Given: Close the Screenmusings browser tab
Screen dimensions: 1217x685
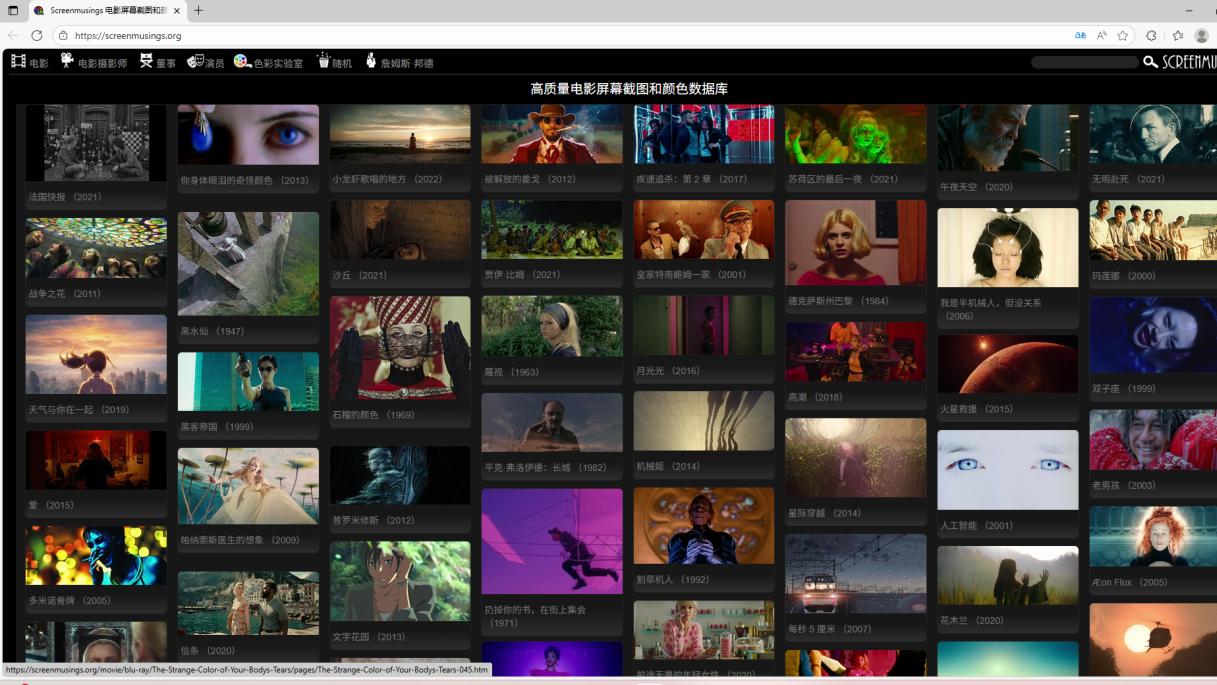Looking at the screenshot, I should [177, 10].
